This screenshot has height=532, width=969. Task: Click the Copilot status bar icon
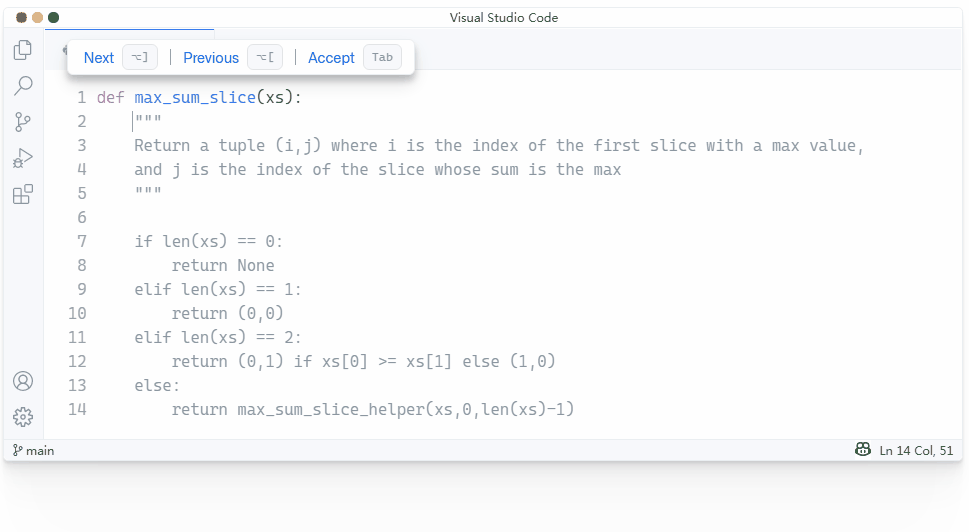(863, 450)
